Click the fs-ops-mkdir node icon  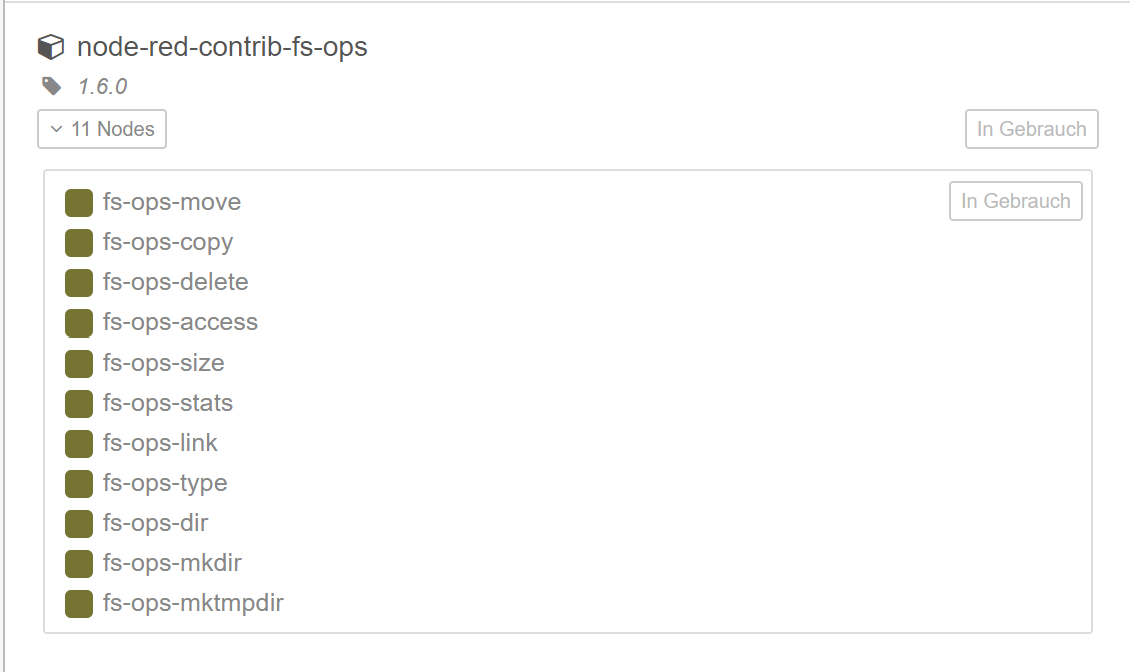coord(79,563)
